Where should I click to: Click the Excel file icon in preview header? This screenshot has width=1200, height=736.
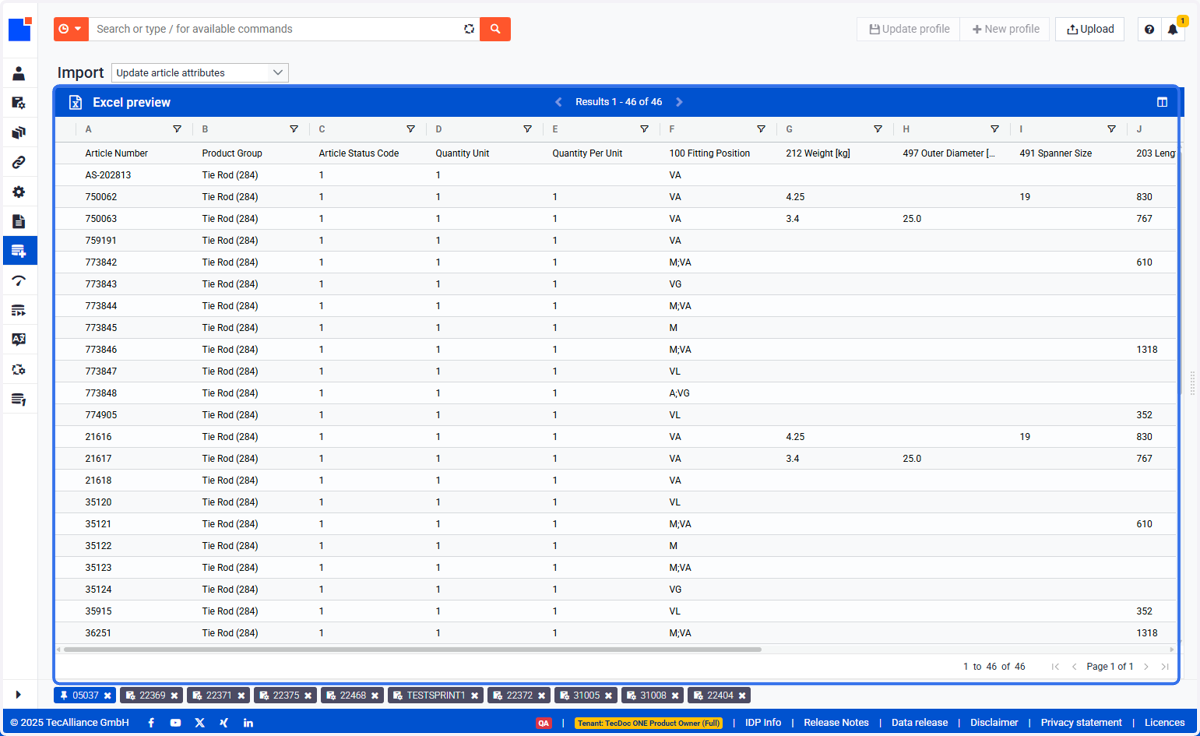tap(75, 102)
